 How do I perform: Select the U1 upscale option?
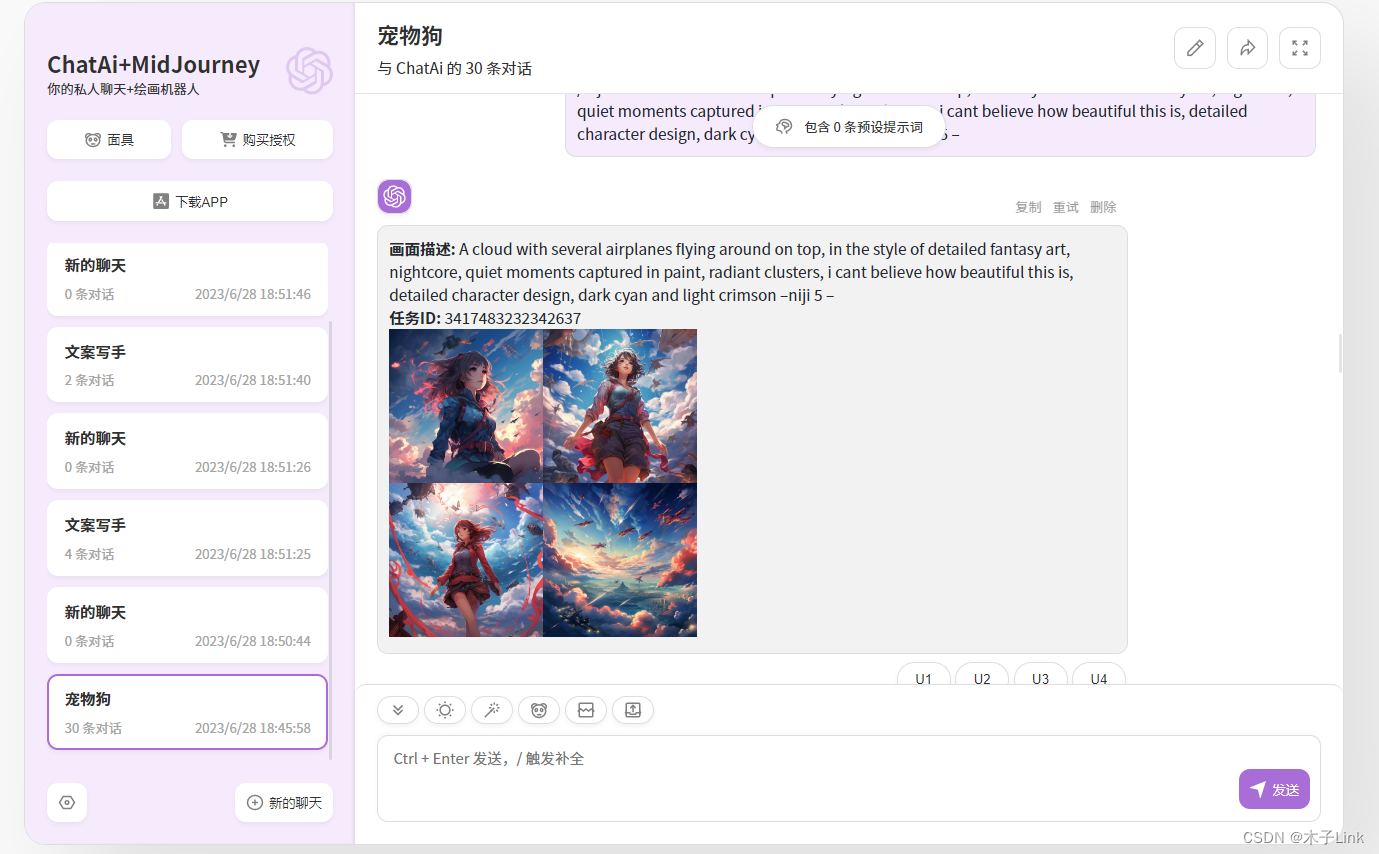tap(923, 678)
